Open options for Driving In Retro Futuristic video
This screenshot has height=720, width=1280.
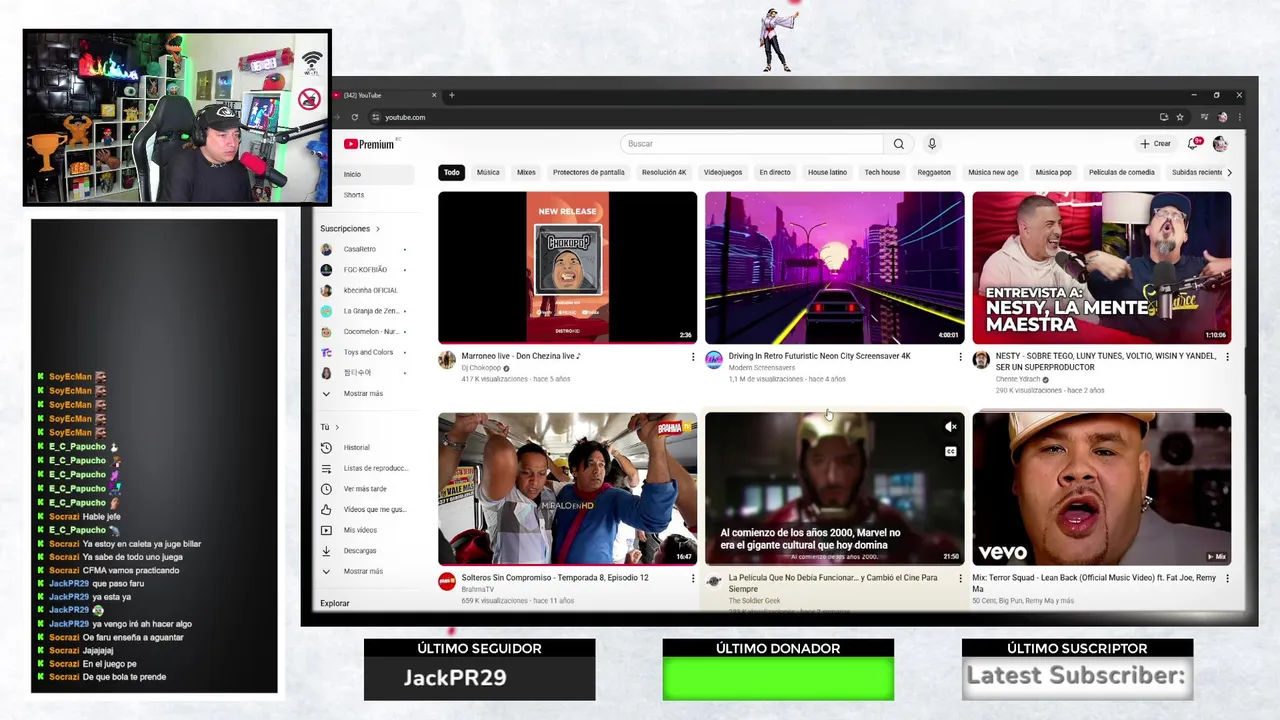(x=960, y=356)
